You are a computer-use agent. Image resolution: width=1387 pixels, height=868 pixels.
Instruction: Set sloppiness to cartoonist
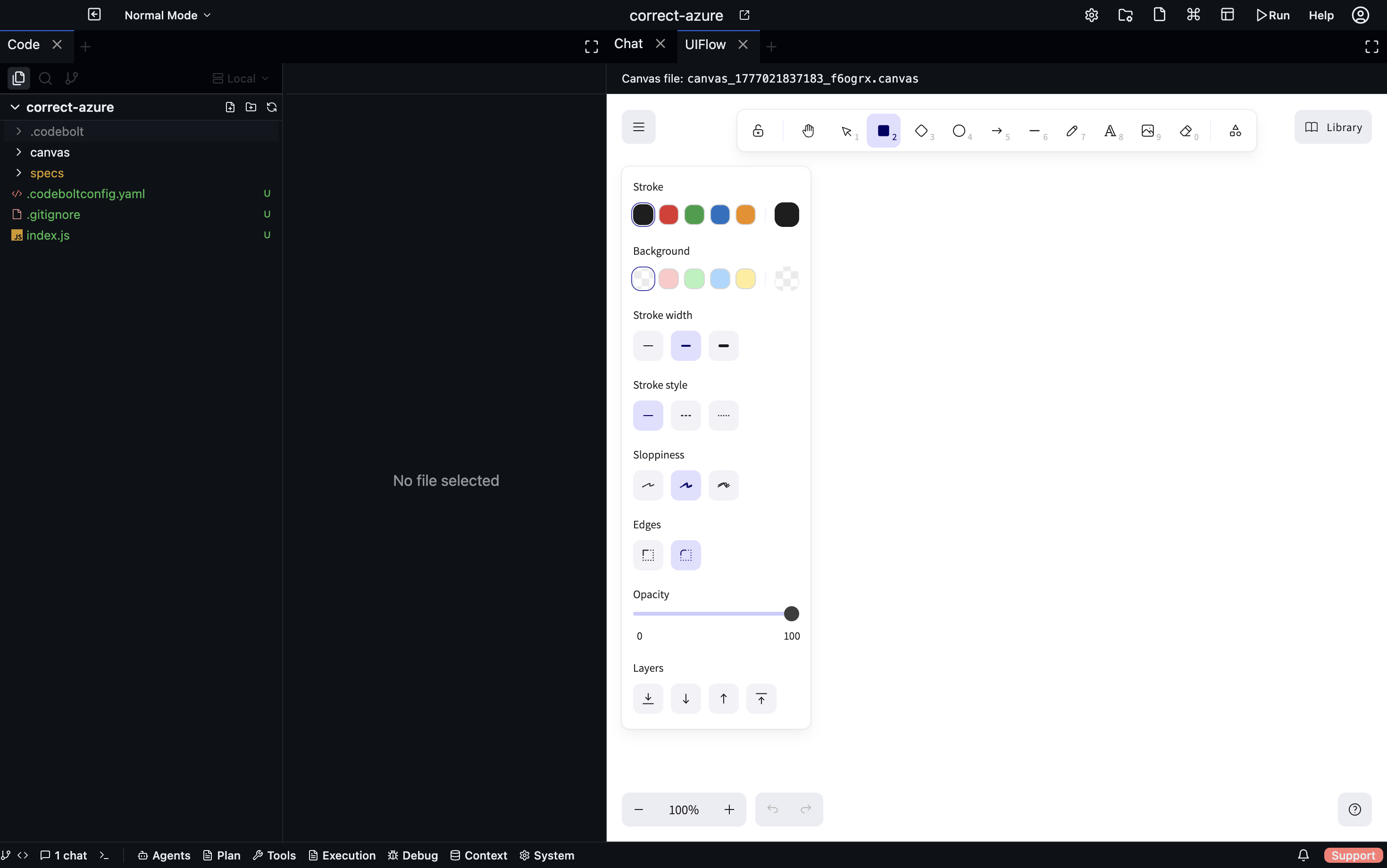point(723,485)
